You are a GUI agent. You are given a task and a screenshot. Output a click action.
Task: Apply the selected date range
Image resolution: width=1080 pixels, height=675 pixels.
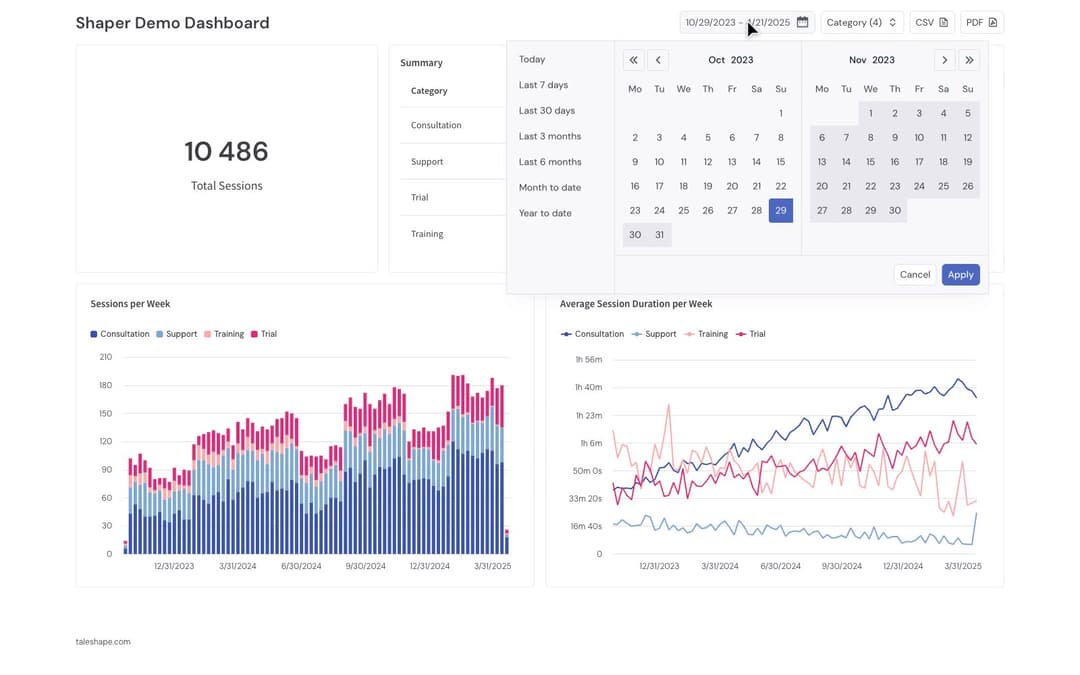(960, 275)
